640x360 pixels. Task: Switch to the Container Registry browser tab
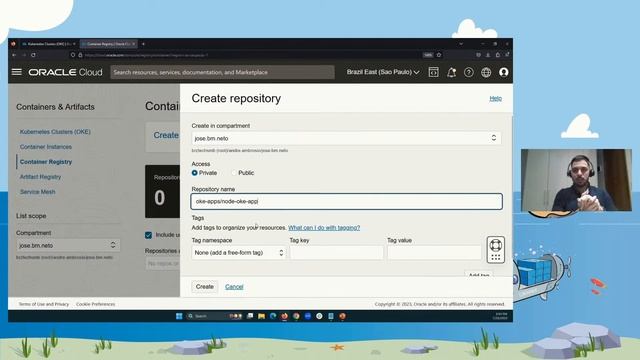[x=109, y=44]
